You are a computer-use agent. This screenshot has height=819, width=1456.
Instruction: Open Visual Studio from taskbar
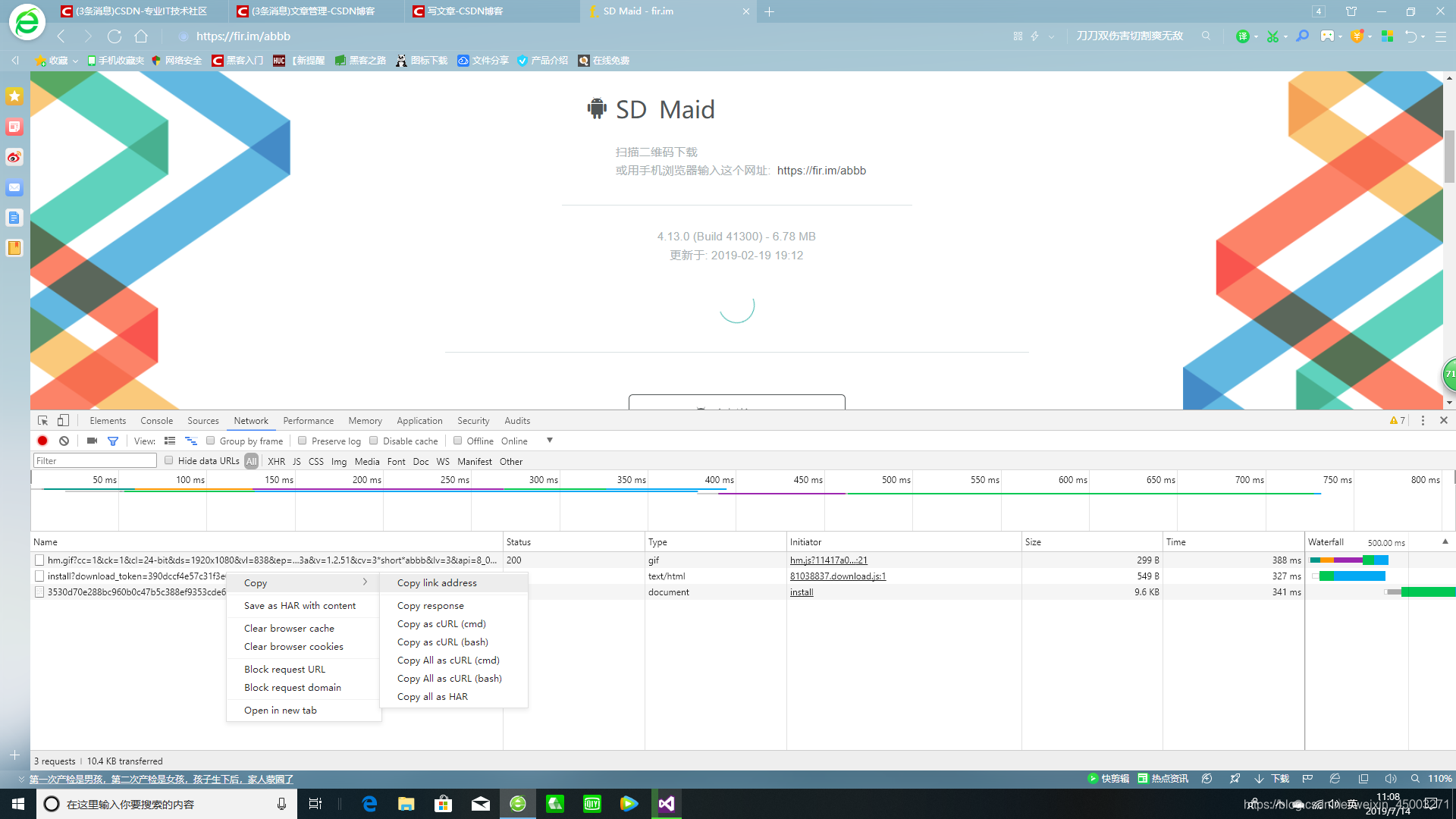pyautogui.click(x=666, y=804)
